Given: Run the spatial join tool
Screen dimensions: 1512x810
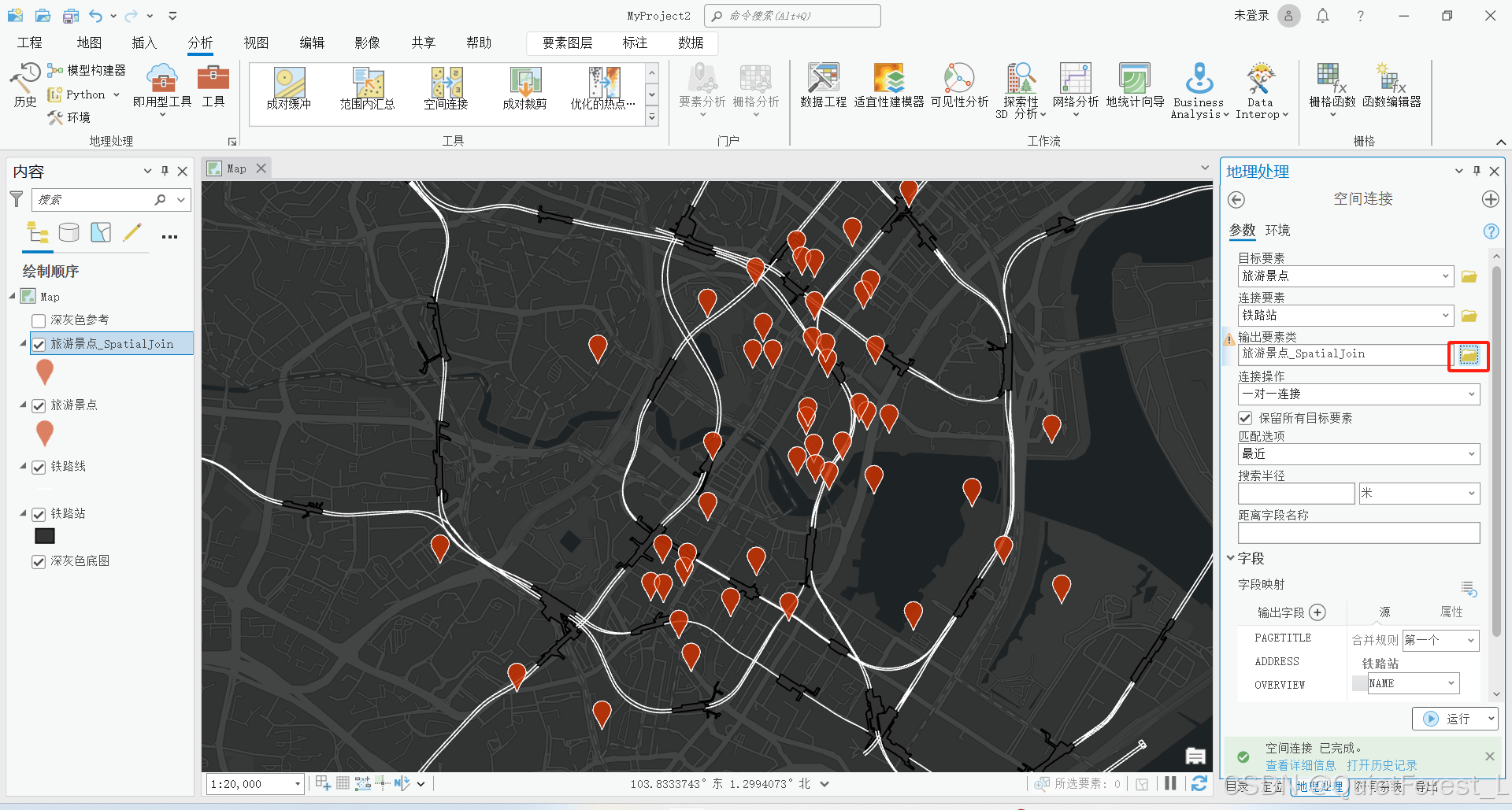Looking at the screenshot, I should pyautogui.click(x=1448, y=719).
